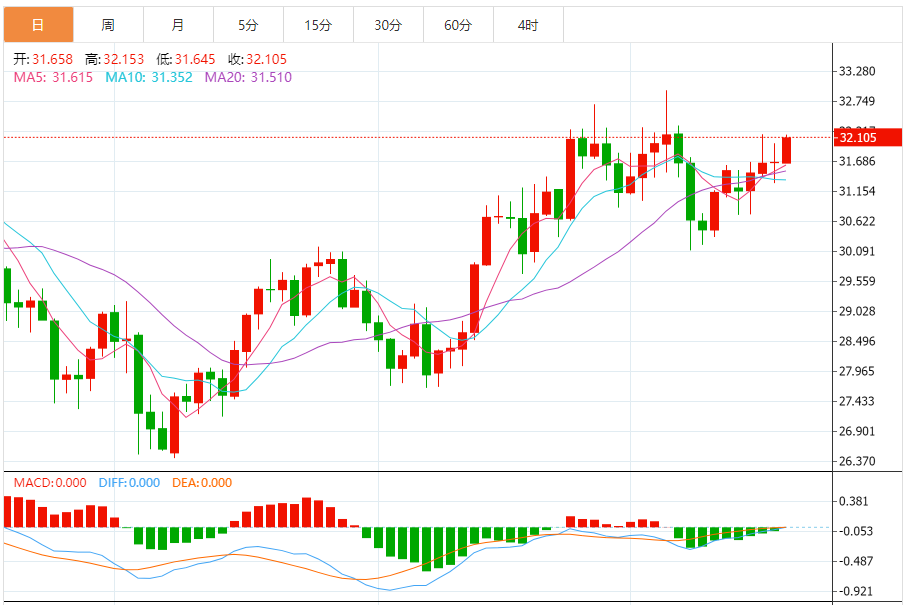Click the MA5: 31.615 indicator label
Viewport: 906px width, 605px height.
click(x=53, y=77)
